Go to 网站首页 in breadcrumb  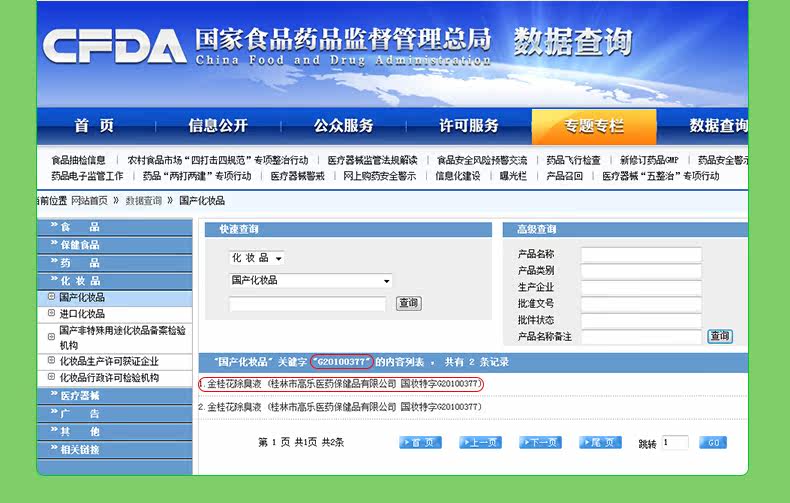[89, 201]
